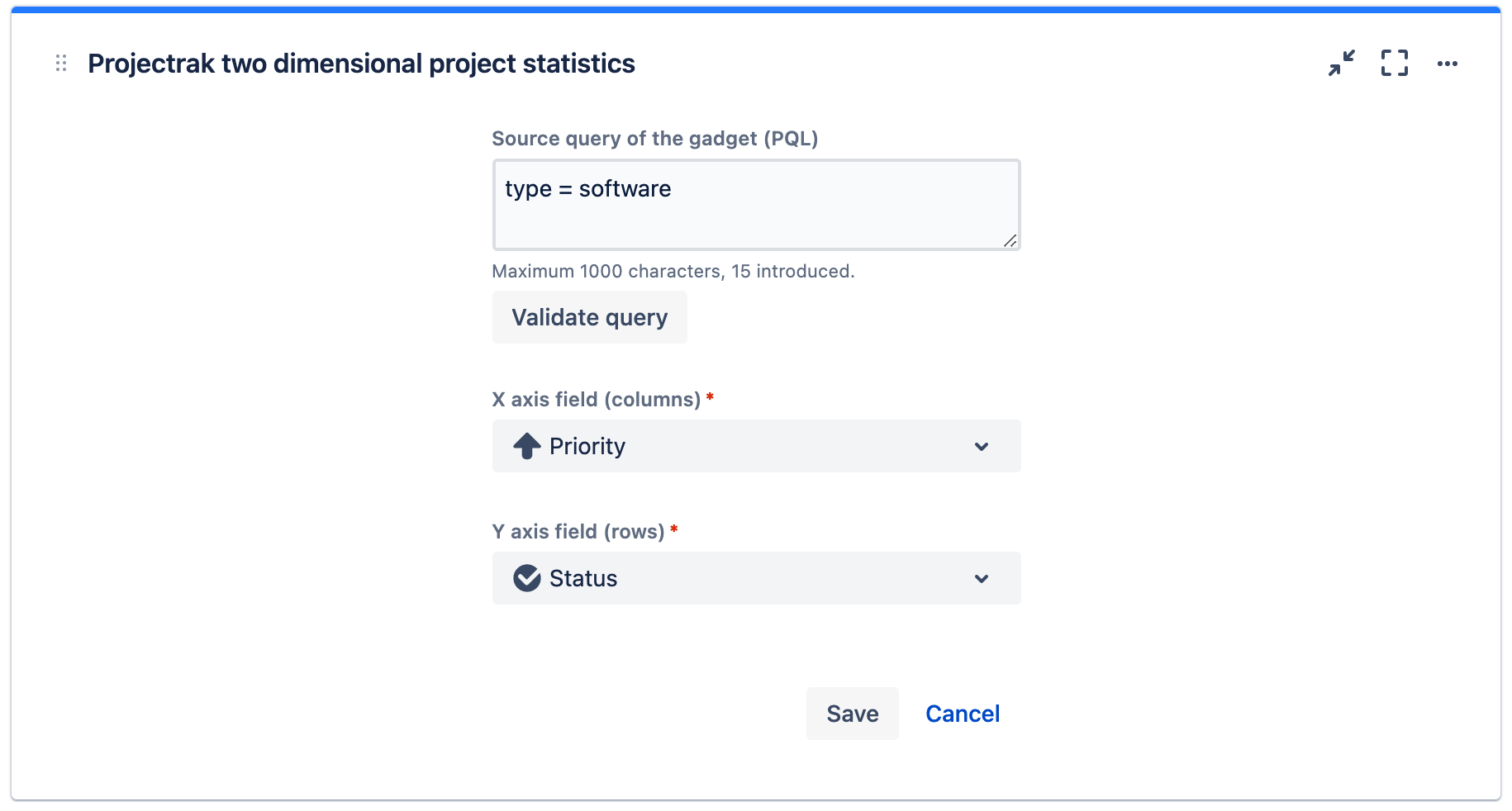Click the Cancel link
1512x811 pixels.
(x=962, y=713)
